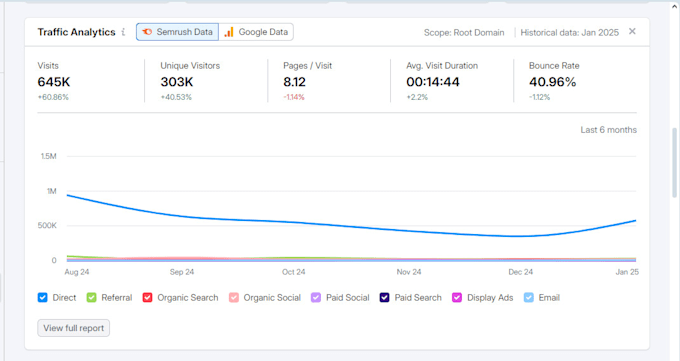Uncheck the Direct traffic checkbox

coord(42,298)
